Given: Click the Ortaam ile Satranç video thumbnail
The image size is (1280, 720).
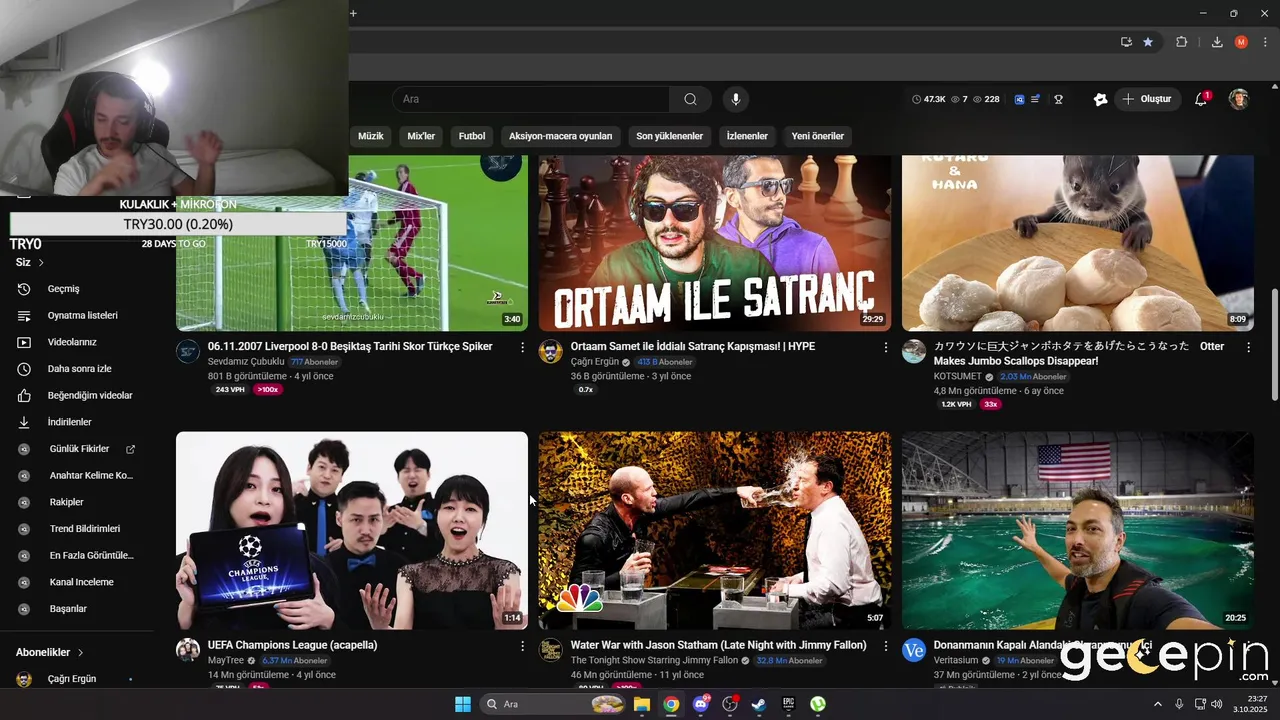Looking at the screenshot, I should (x=714, y=243).
